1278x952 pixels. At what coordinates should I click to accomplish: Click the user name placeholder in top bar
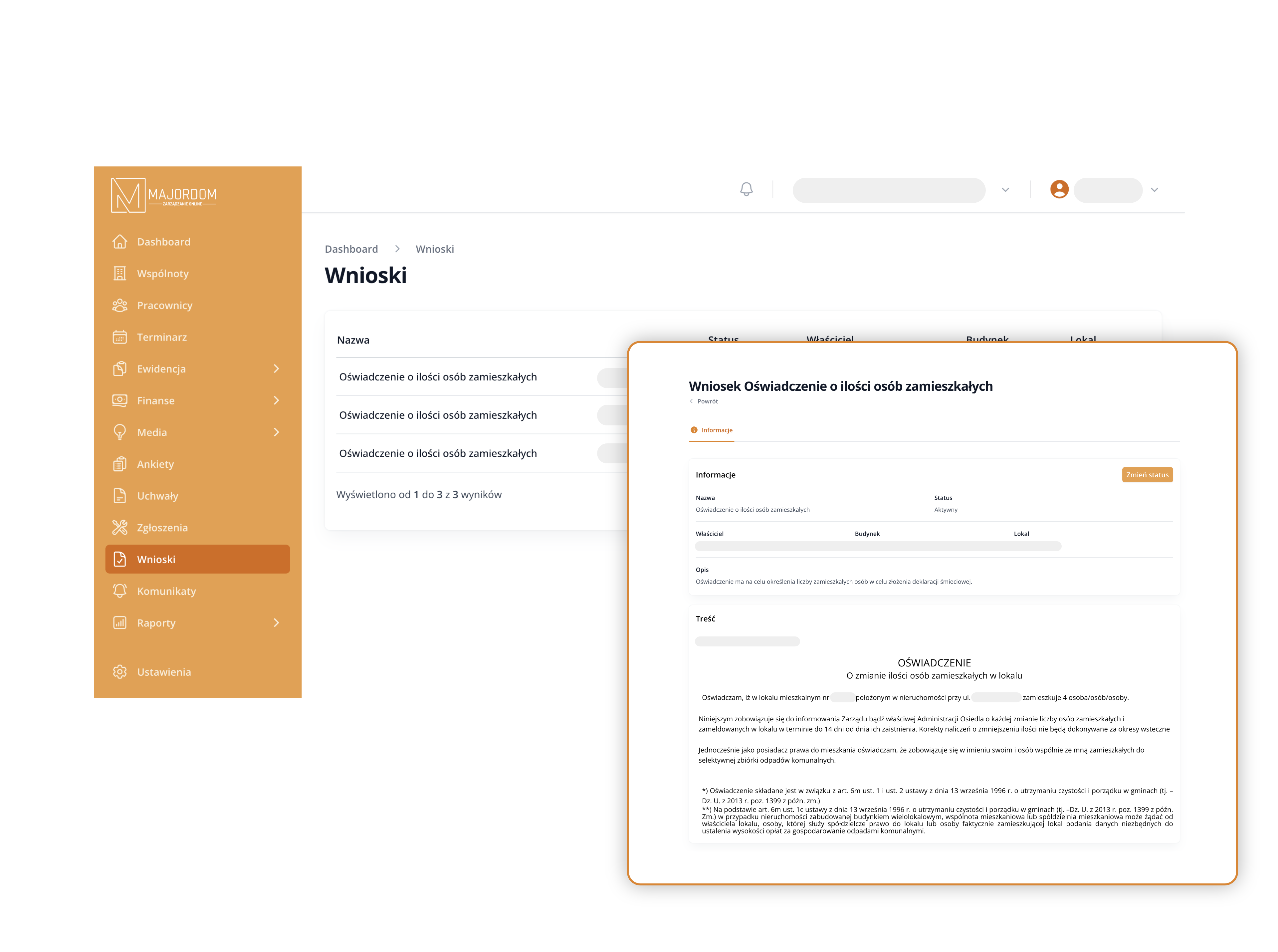pyautogui.click(x=1108, y=190)
